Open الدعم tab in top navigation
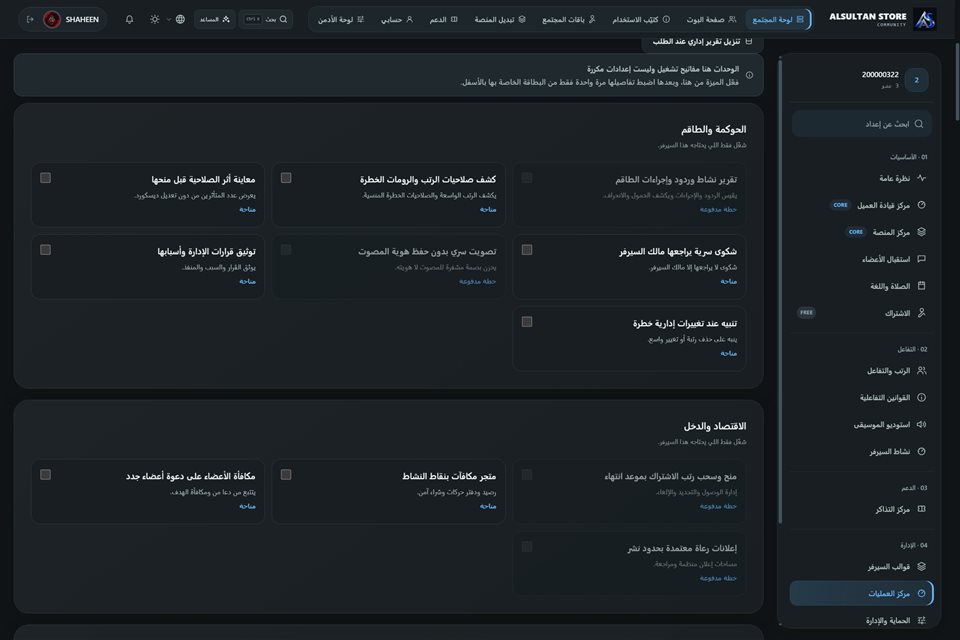The height and width of the screenshot is (640, 960). [x=443, y=20]
